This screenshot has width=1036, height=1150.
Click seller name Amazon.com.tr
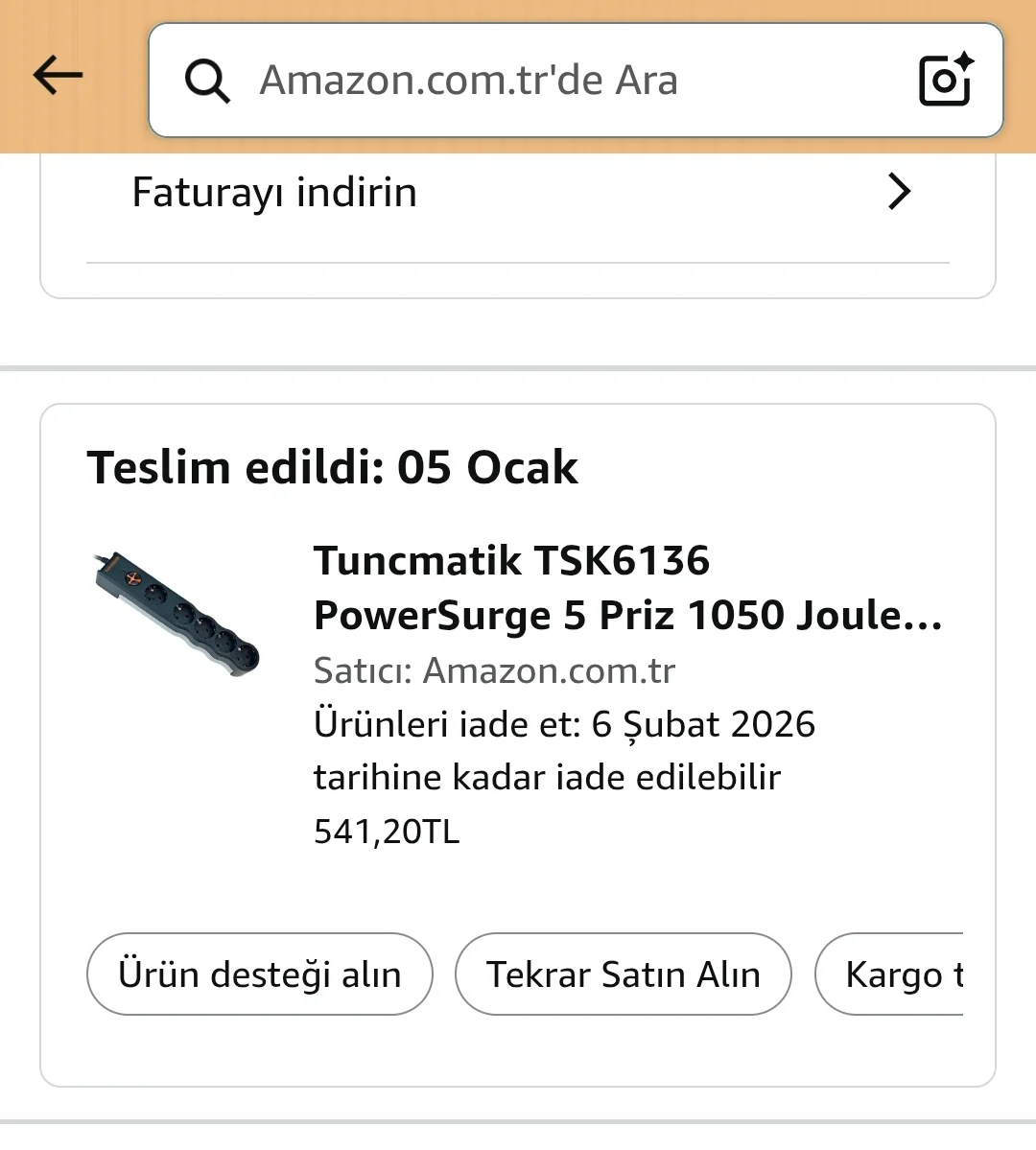pyautogui.click(x=549, y=670)
